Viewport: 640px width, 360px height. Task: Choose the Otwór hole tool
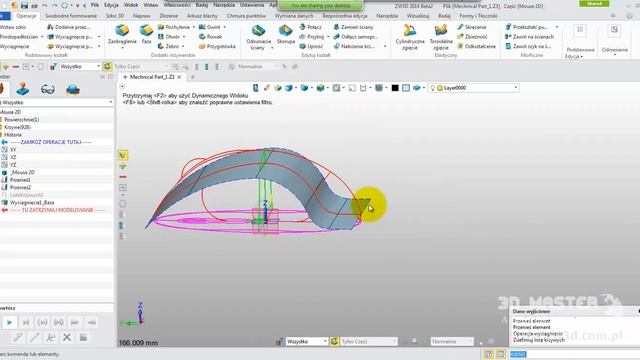(x=169, y=37)
